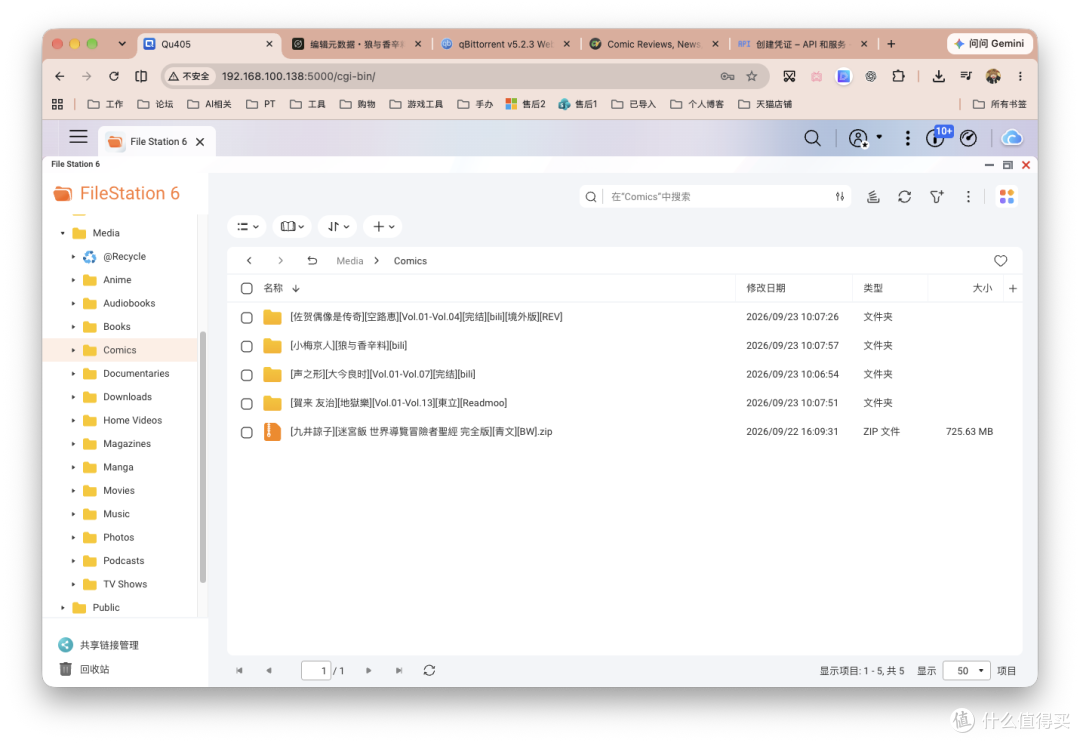Viewport: 1080px width, 743px height.
Task: Open the TV Shows folder in sidebar
Action: point(125,585)
